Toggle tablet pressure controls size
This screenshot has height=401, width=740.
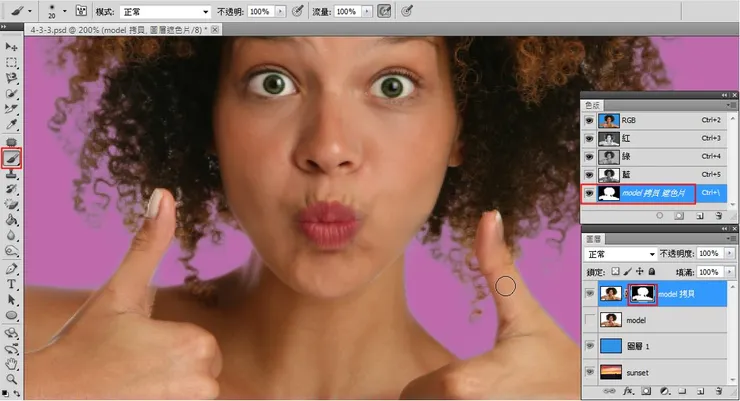(x=406, y=11)
